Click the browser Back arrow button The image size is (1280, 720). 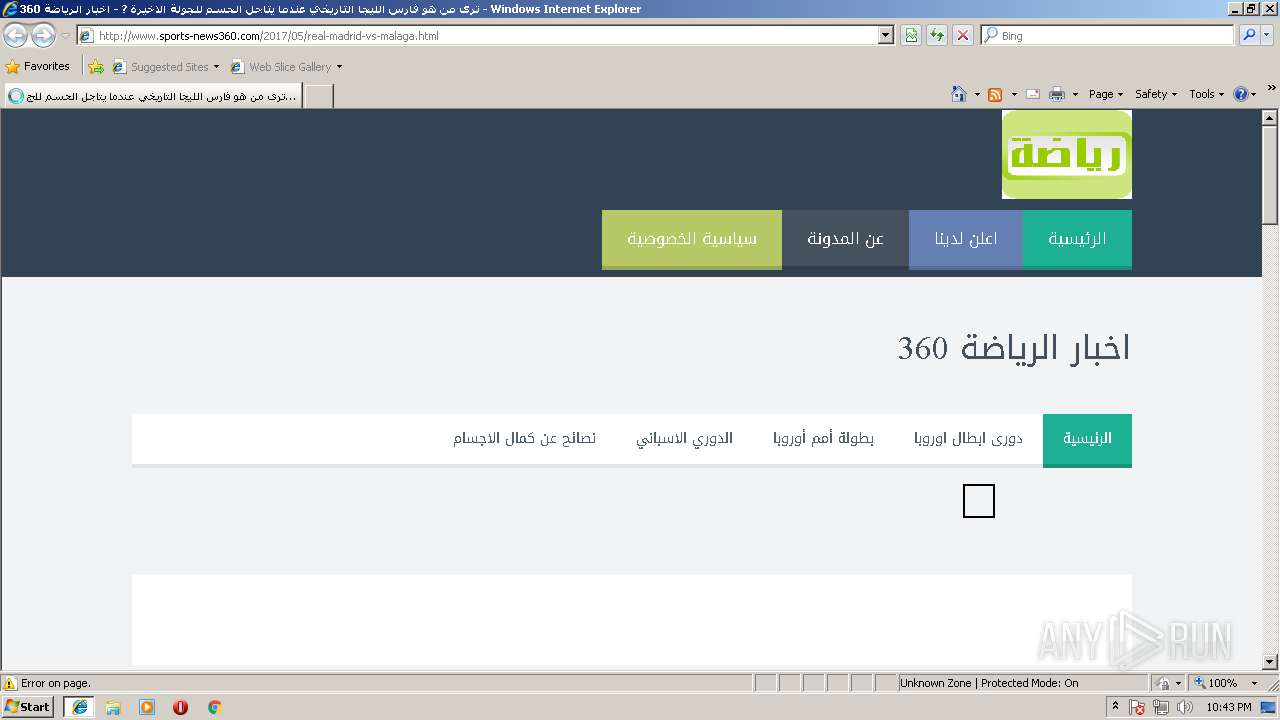[15, 36]
